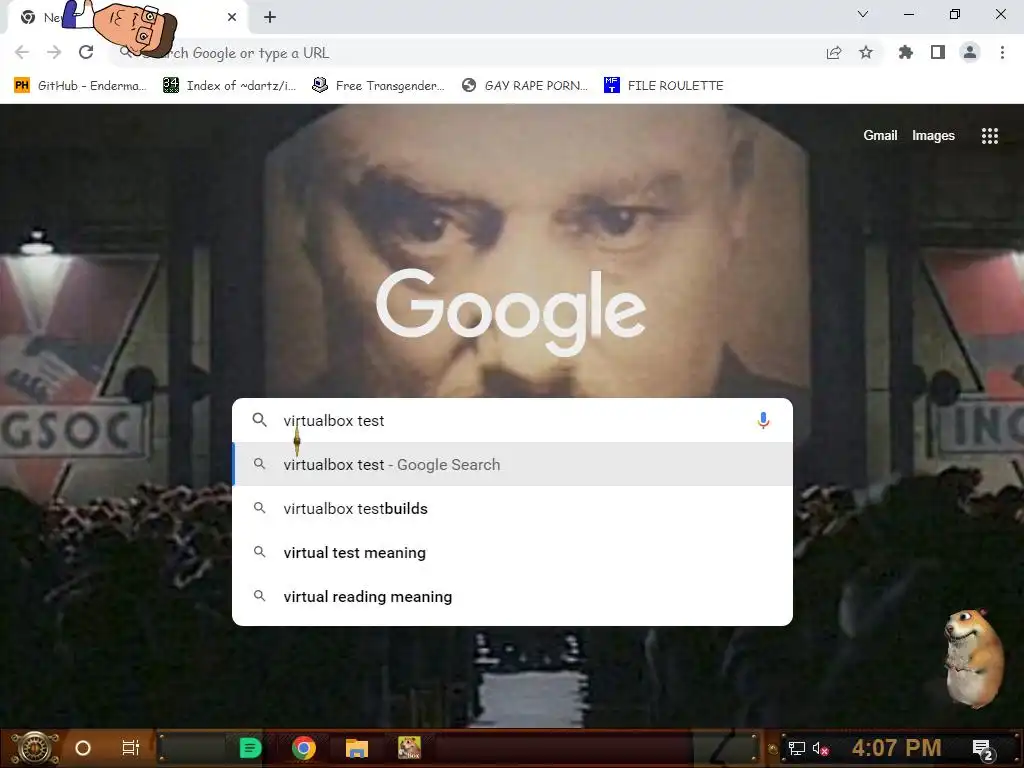Open the Chrome three-dot menu
The image size is (1024, 768).
[x=1002, y=52]
